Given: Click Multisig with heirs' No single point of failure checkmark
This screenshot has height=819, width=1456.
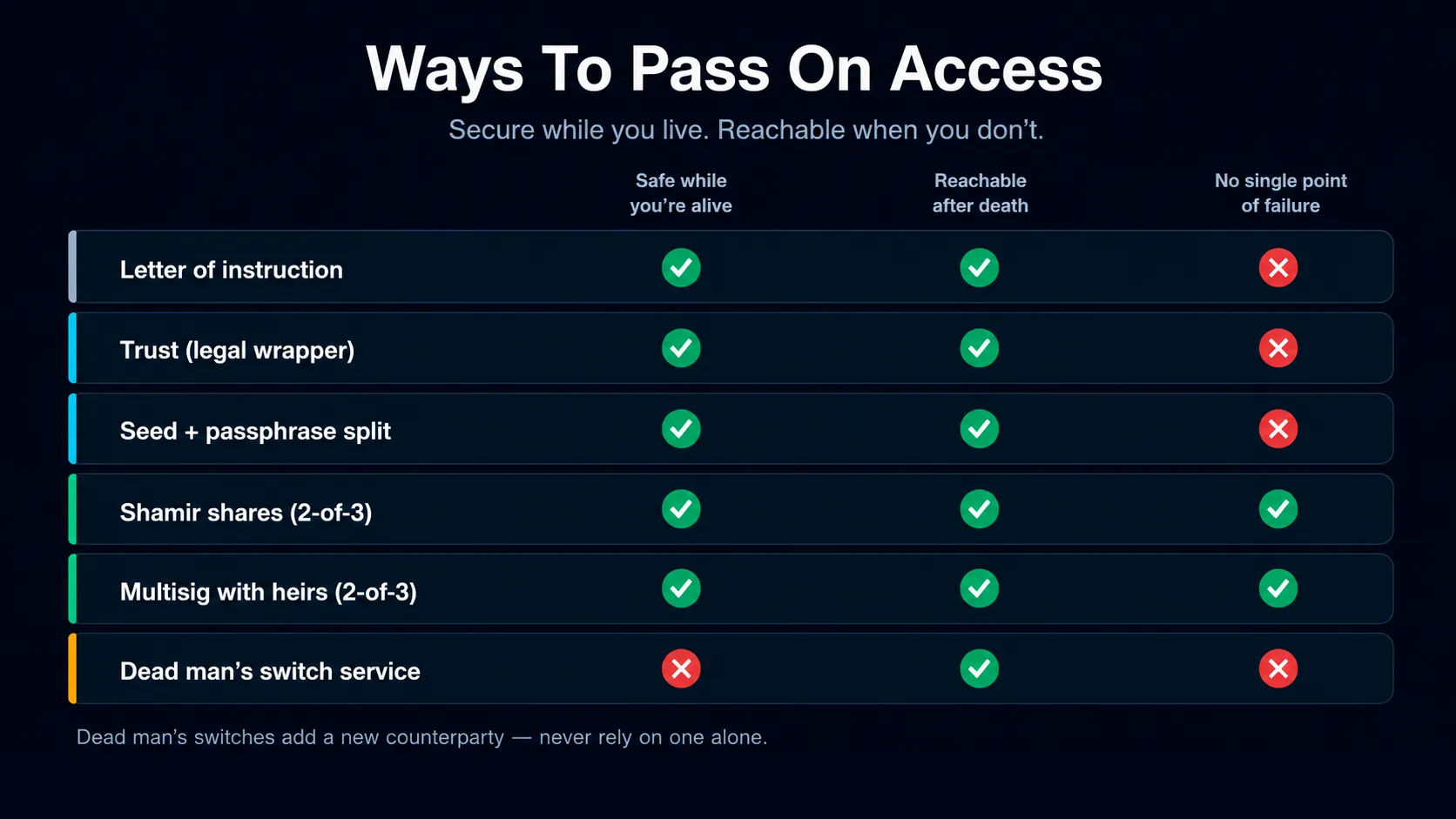Looking at the screenshot, I should click(x=1278, y=588).
